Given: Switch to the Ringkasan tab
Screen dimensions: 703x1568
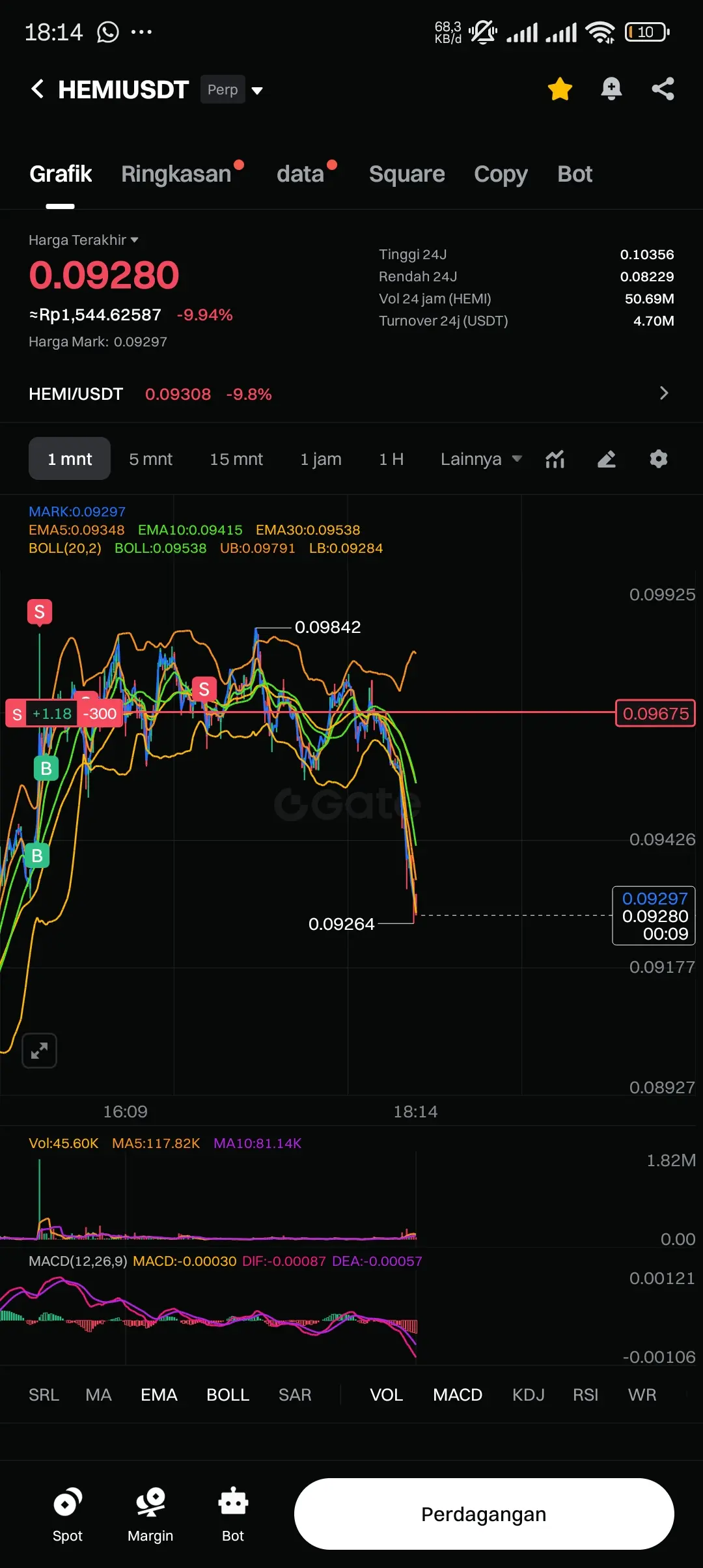Looking at the screenshot, I should 176,174.
